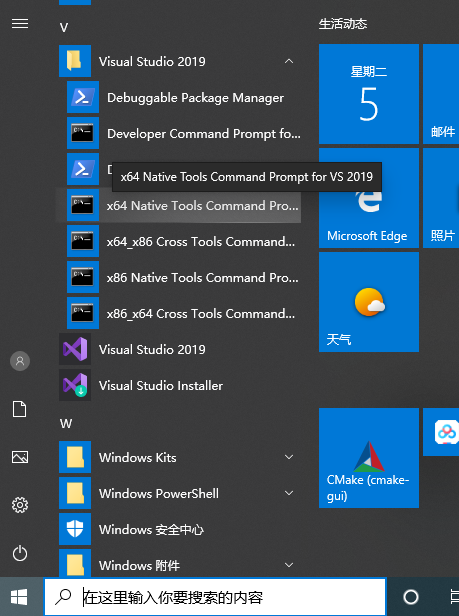Screen dimensions: 459x616
Task: Collapse the Visual Studio 2019 folder
Action: click(289, 61)
